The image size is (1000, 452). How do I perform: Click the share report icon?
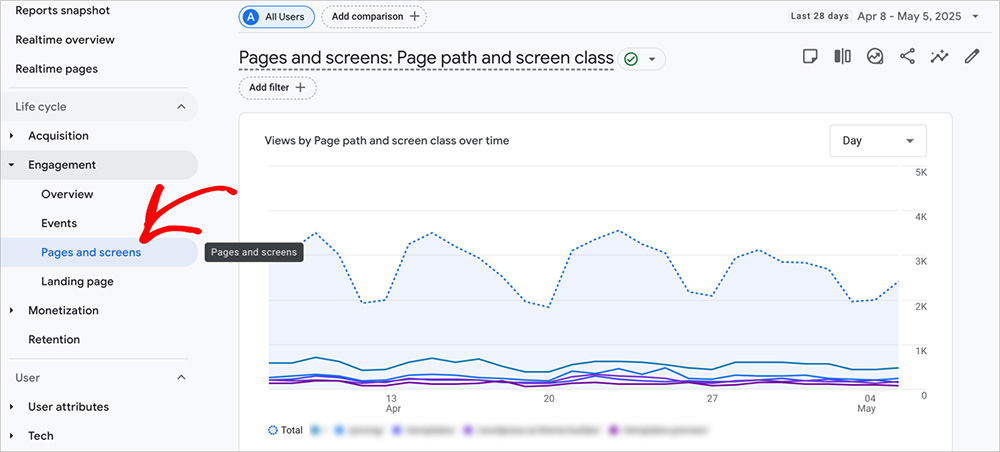pos(907,57)
